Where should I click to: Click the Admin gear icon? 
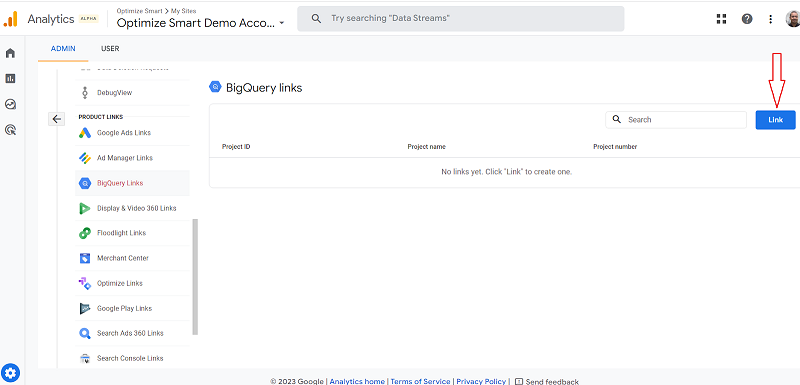tap(11, 373)
